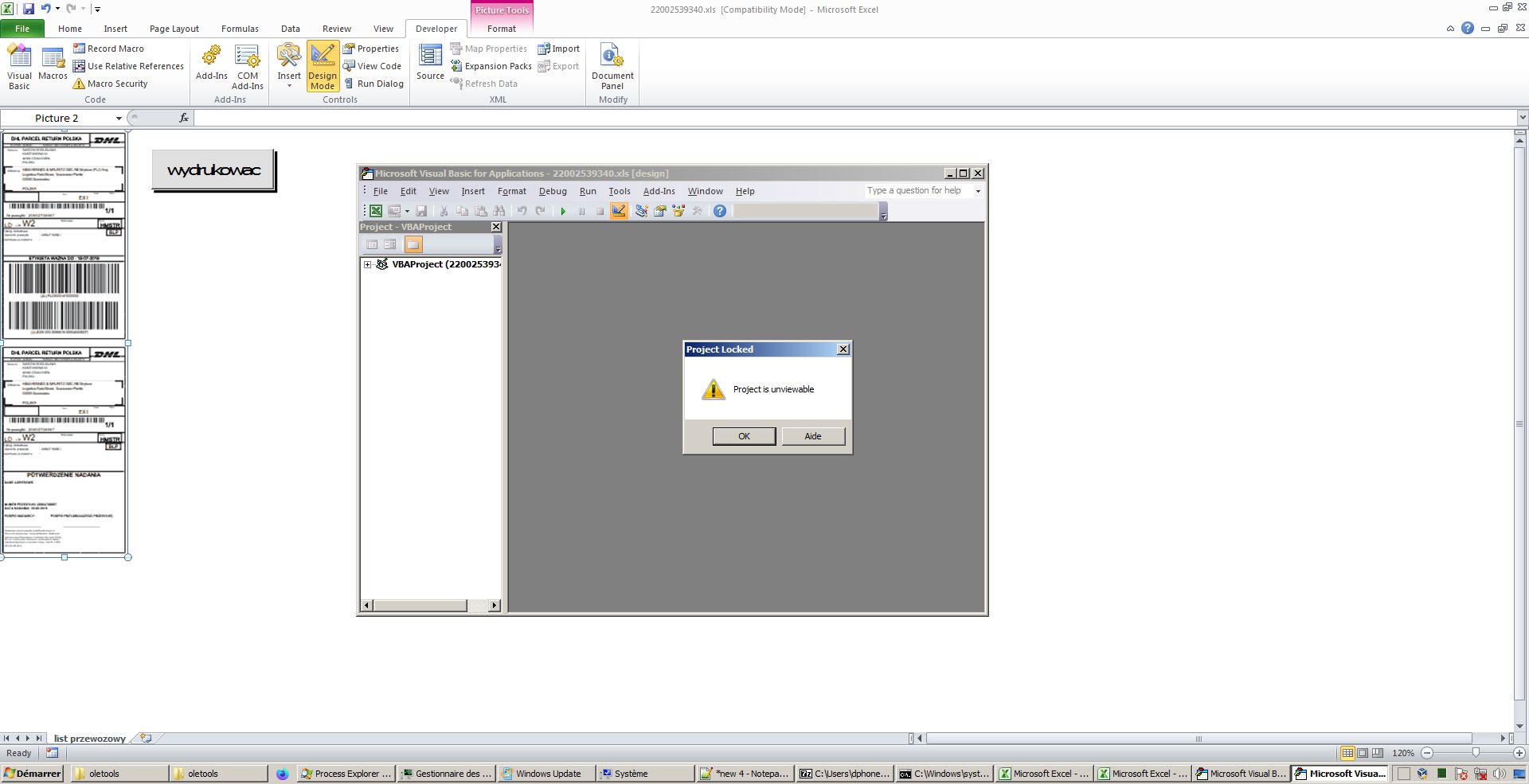Minimize the ribbon with the caret icon
The width and height of the screenshot is (1529, 784).
point(1450,29)
